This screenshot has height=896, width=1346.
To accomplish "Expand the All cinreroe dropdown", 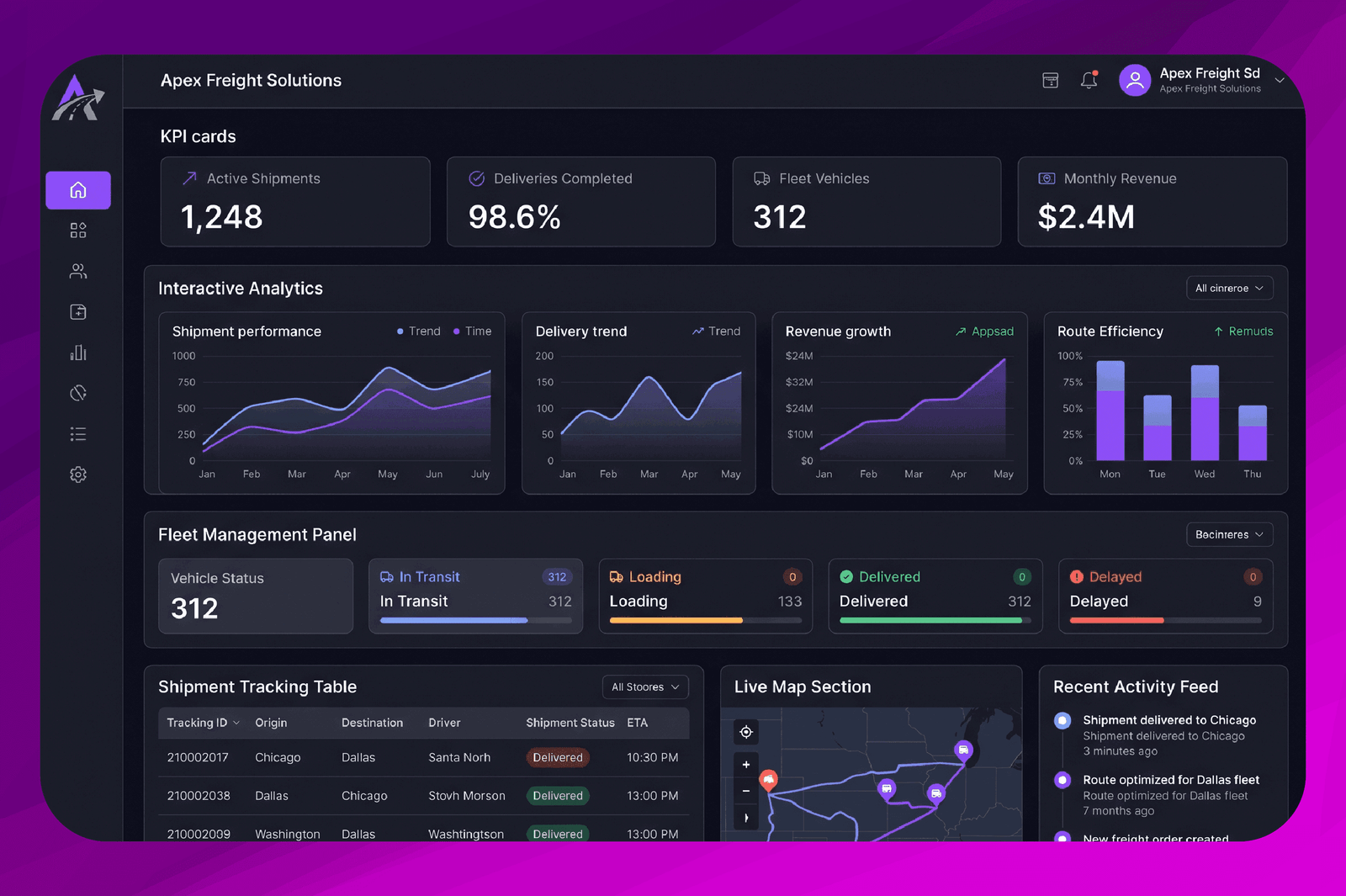I will [1229, 288].
